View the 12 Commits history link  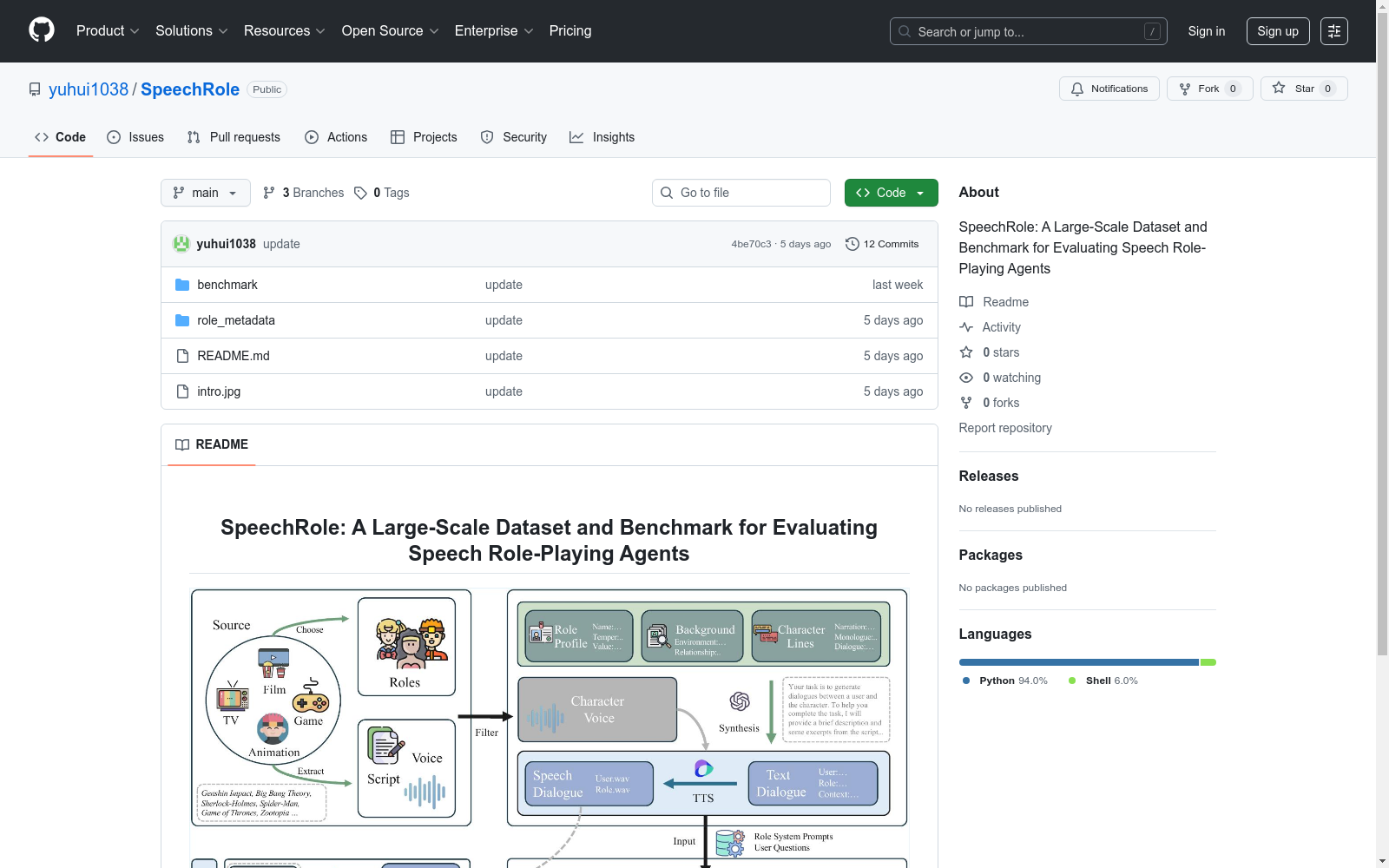click(x=883, y=244)
